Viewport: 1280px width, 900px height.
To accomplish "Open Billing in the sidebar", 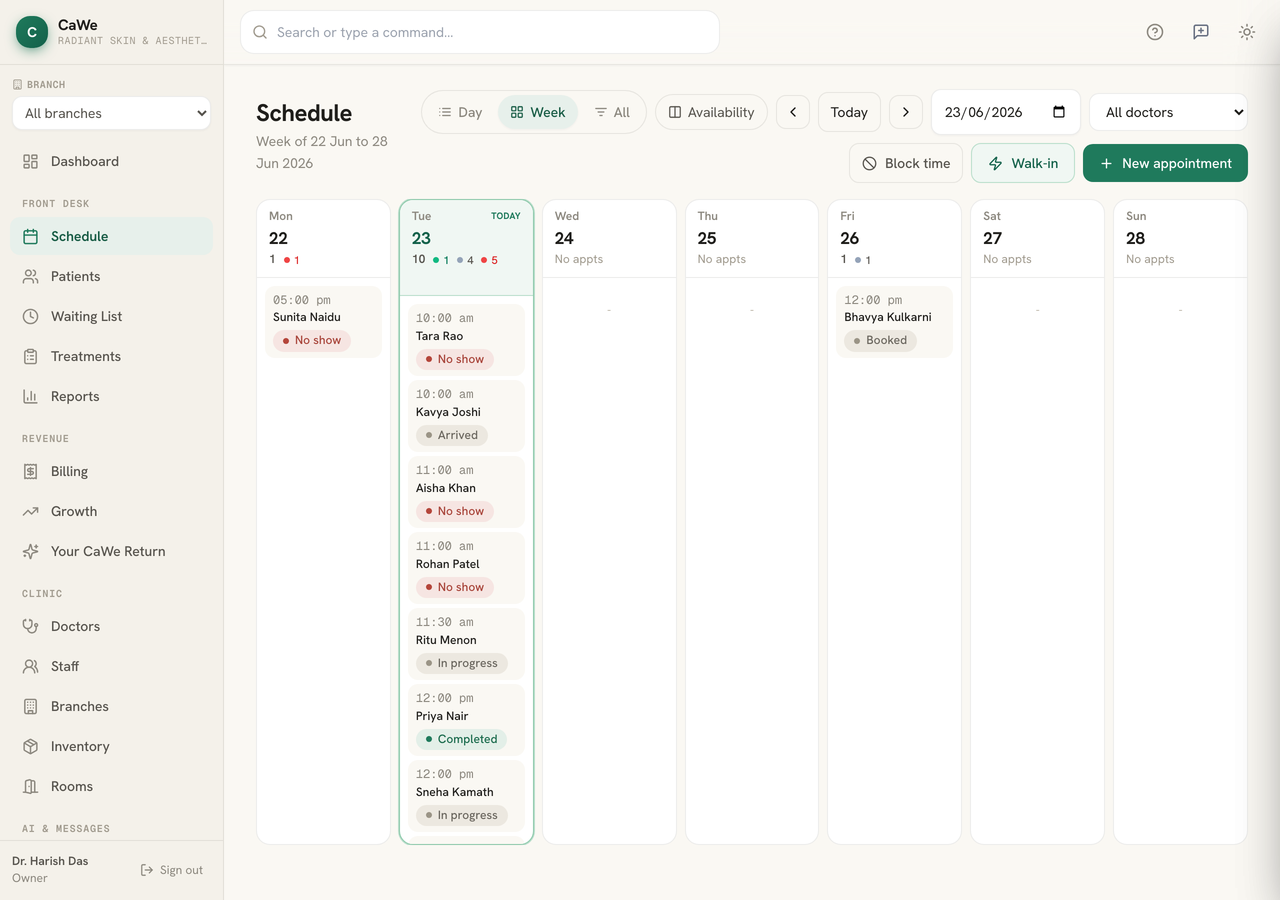I will [x=111, y=471].
